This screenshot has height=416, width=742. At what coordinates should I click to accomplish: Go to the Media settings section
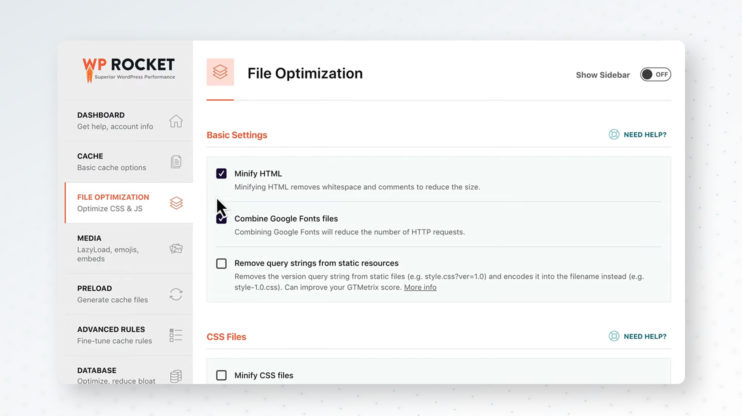(x=129, y=248)
